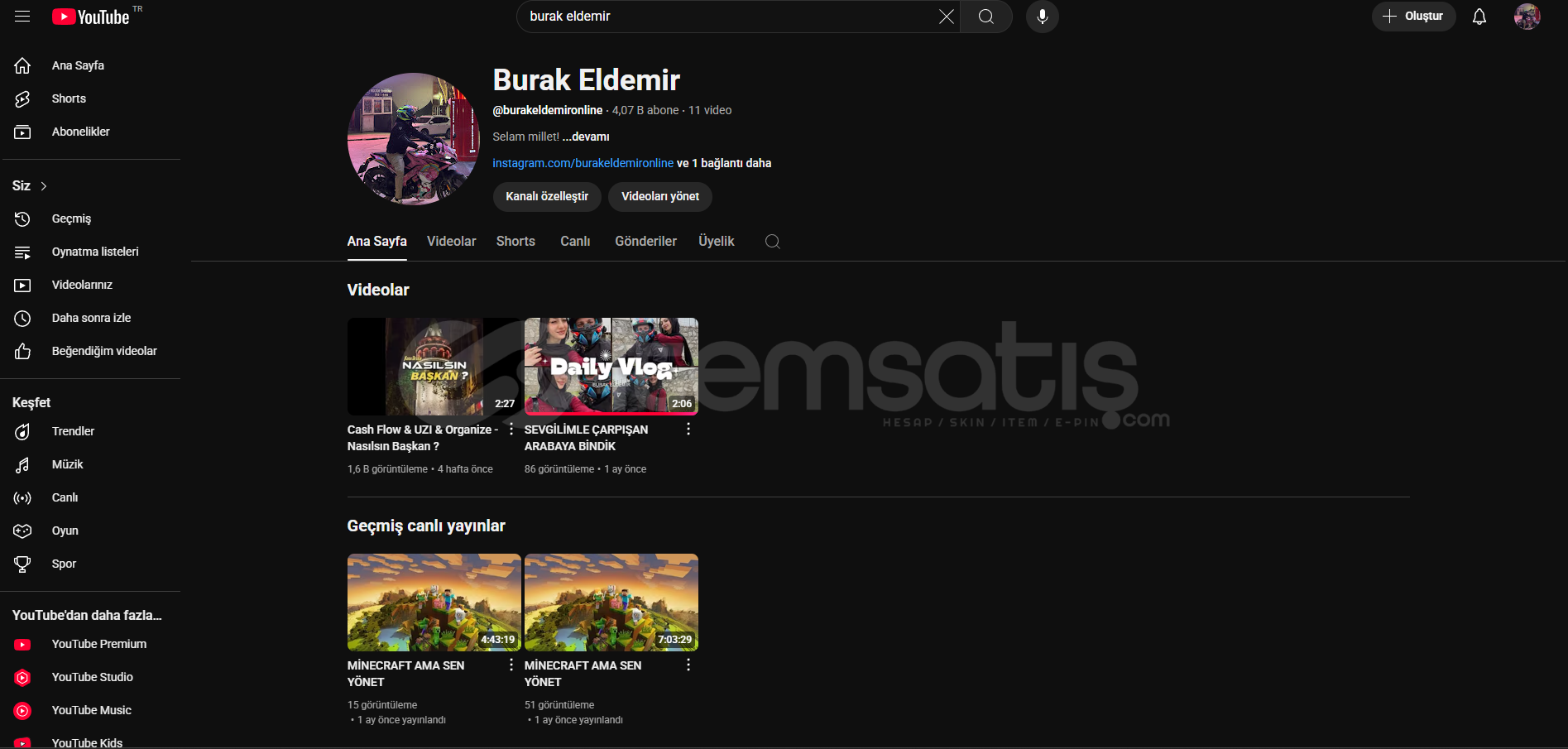The height and width of the screenshot is (749, 1568).
Task: Open the instagram.com/burakeldemironline link
Action: pyautogui.click(x=583, y=163)
